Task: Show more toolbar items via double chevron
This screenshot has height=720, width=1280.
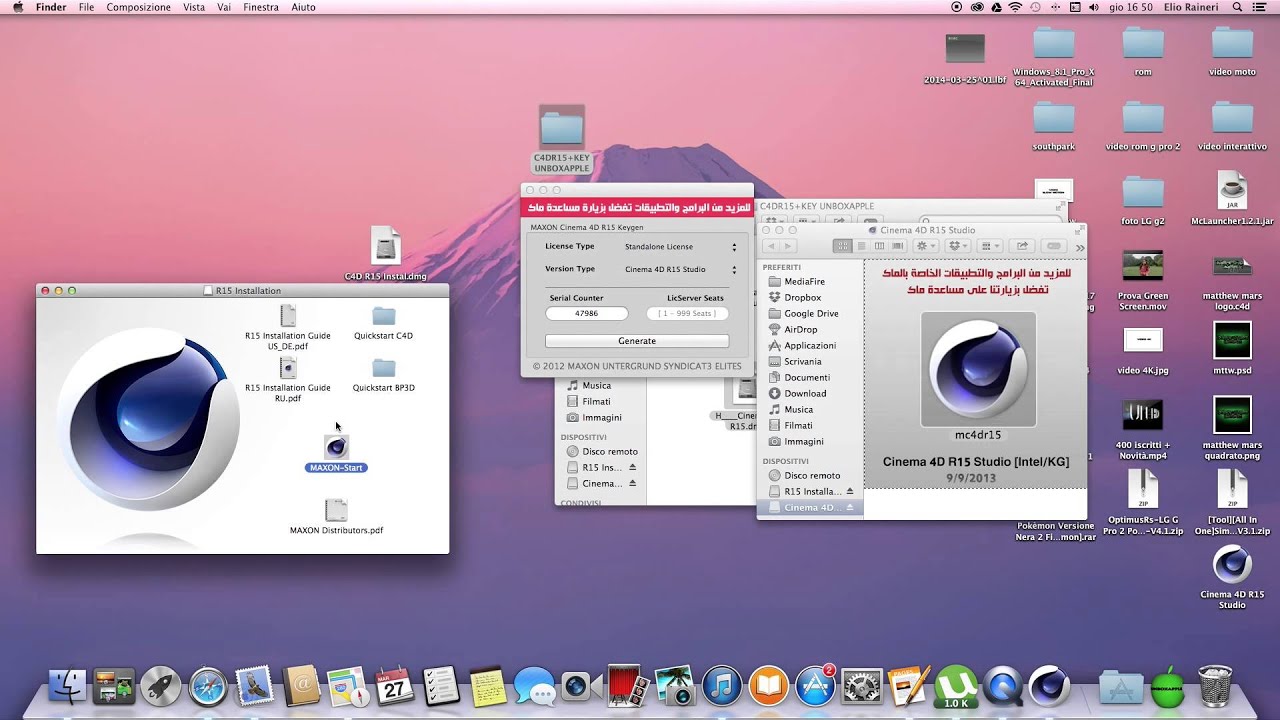Action: [1080, 247]
